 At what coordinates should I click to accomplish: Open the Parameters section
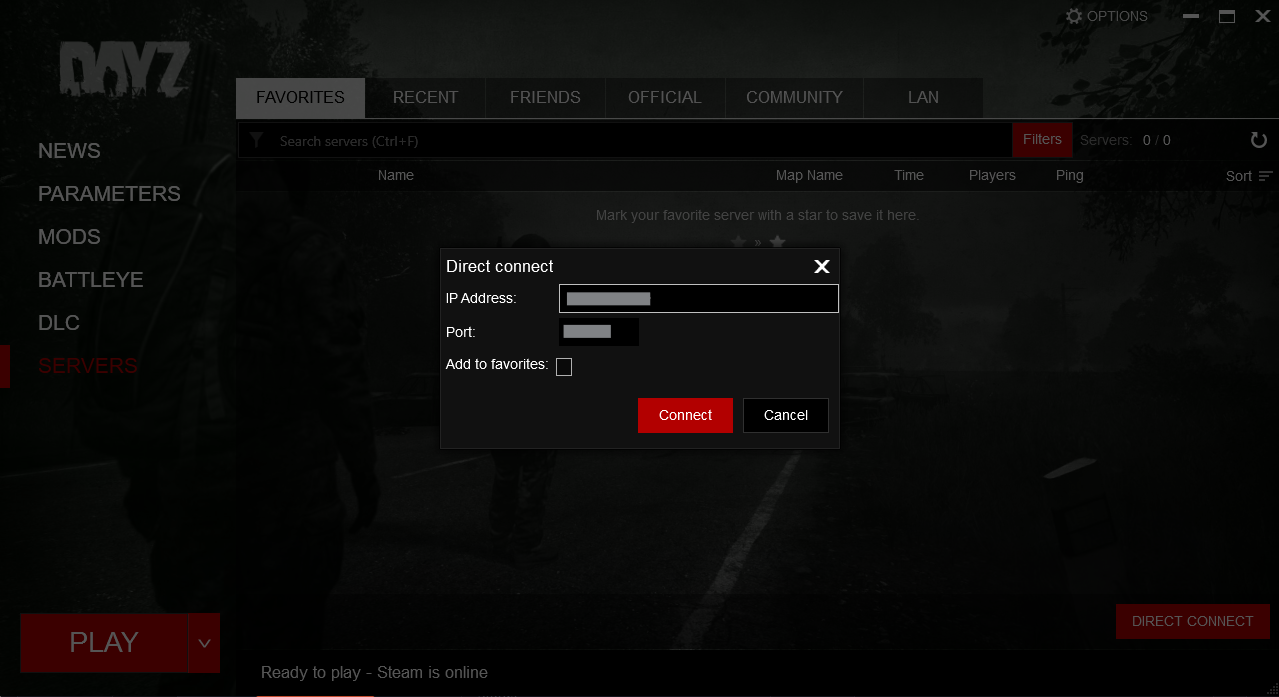109,194
